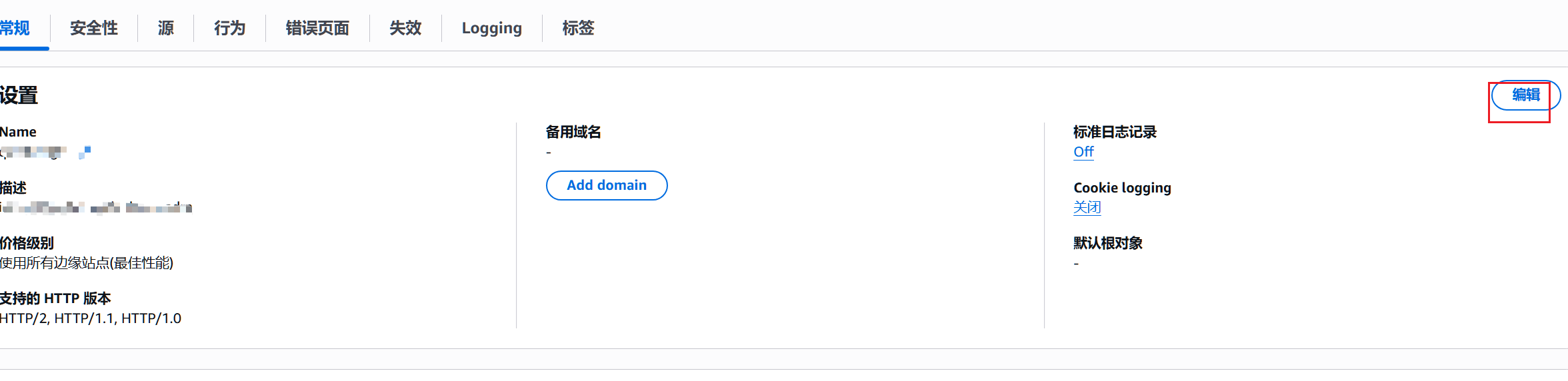Open the 错误页面 tab
This screenshot has height=381, width=1568.
(317, 28)
